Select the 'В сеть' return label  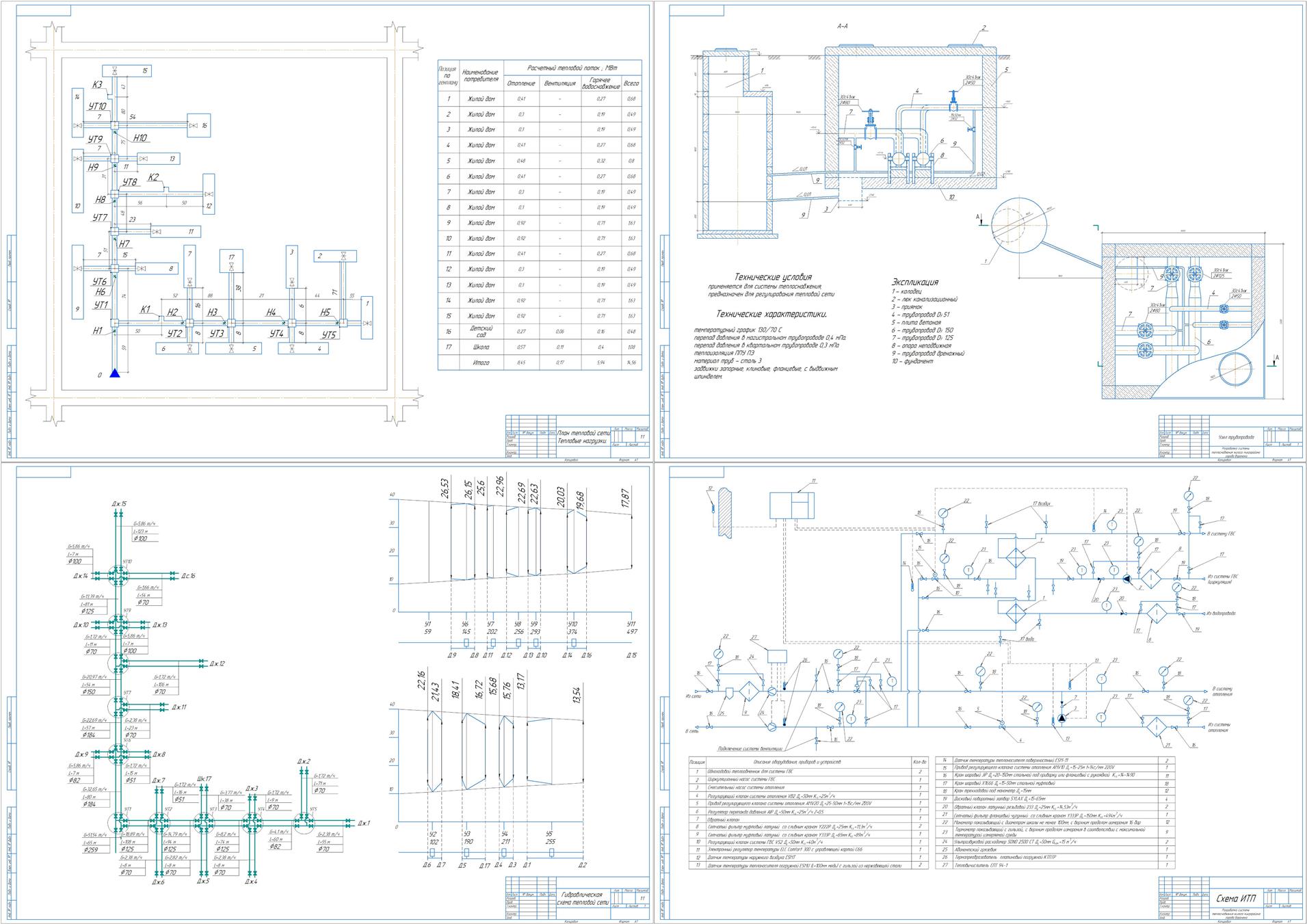point(692,730)
